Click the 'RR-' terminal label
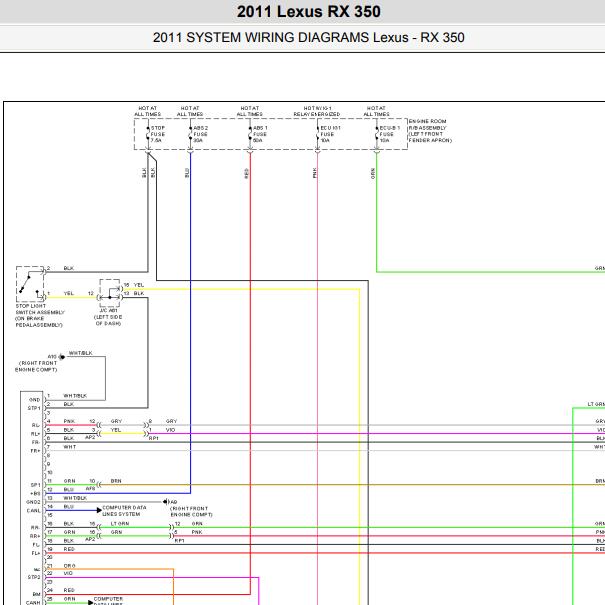Image resolution: width=605 pixels, height=605 pixels. [35, 527]
